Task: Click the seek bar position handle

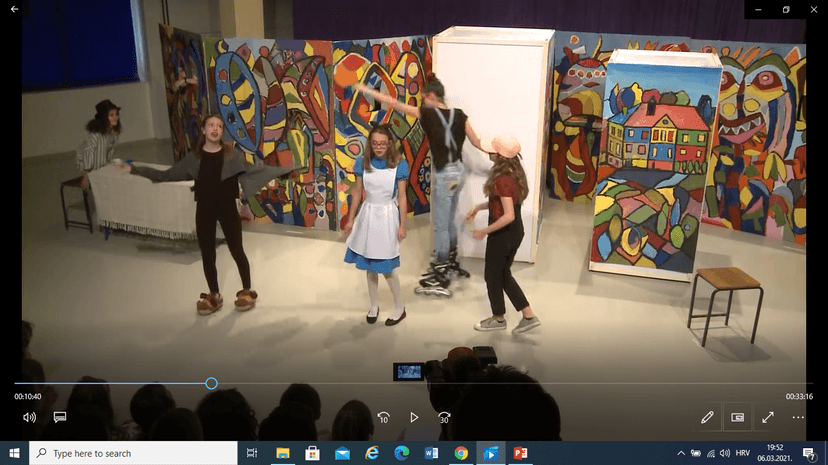Action: coord(211,383)
